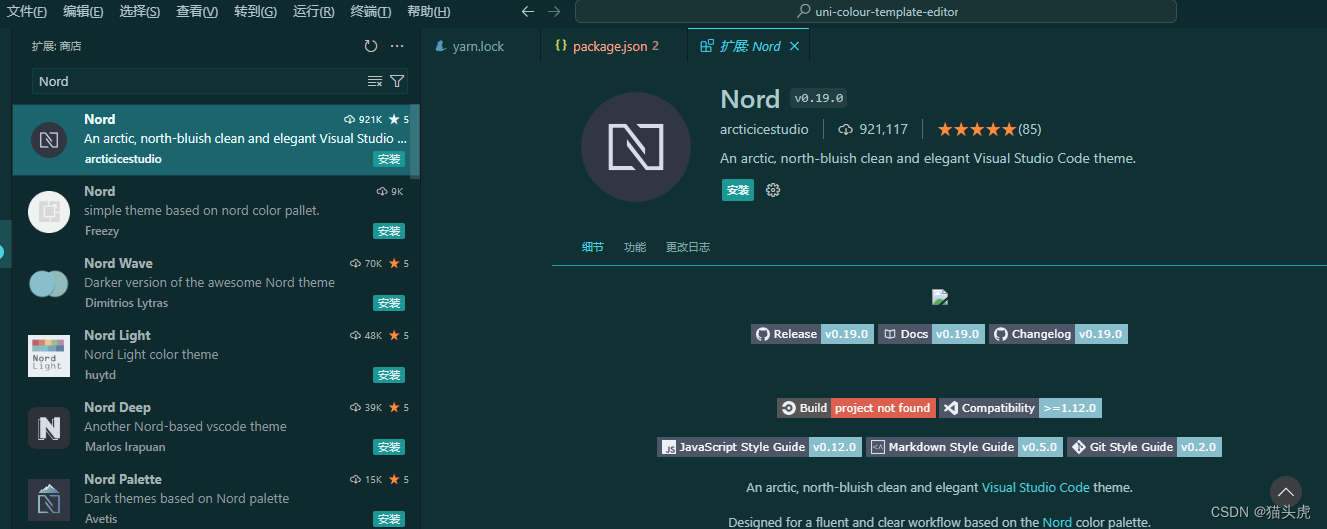Open the 终端(T) menu
1327x529 pixels.
tap(371, 12)
